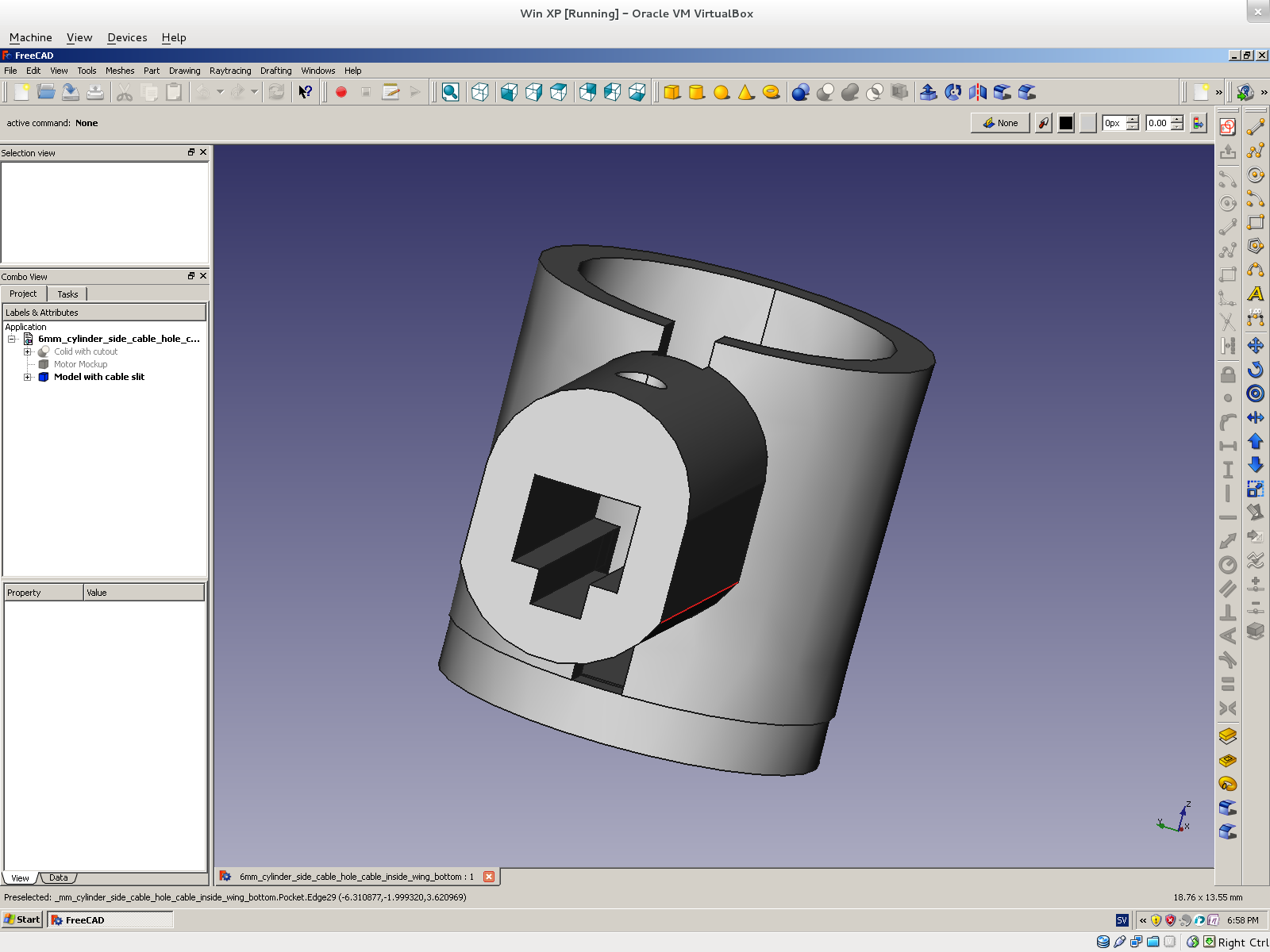This screenshot has width=1270, height=952.
Task: Select 'Model with cable slit' tree item
Action: [98, 377]
